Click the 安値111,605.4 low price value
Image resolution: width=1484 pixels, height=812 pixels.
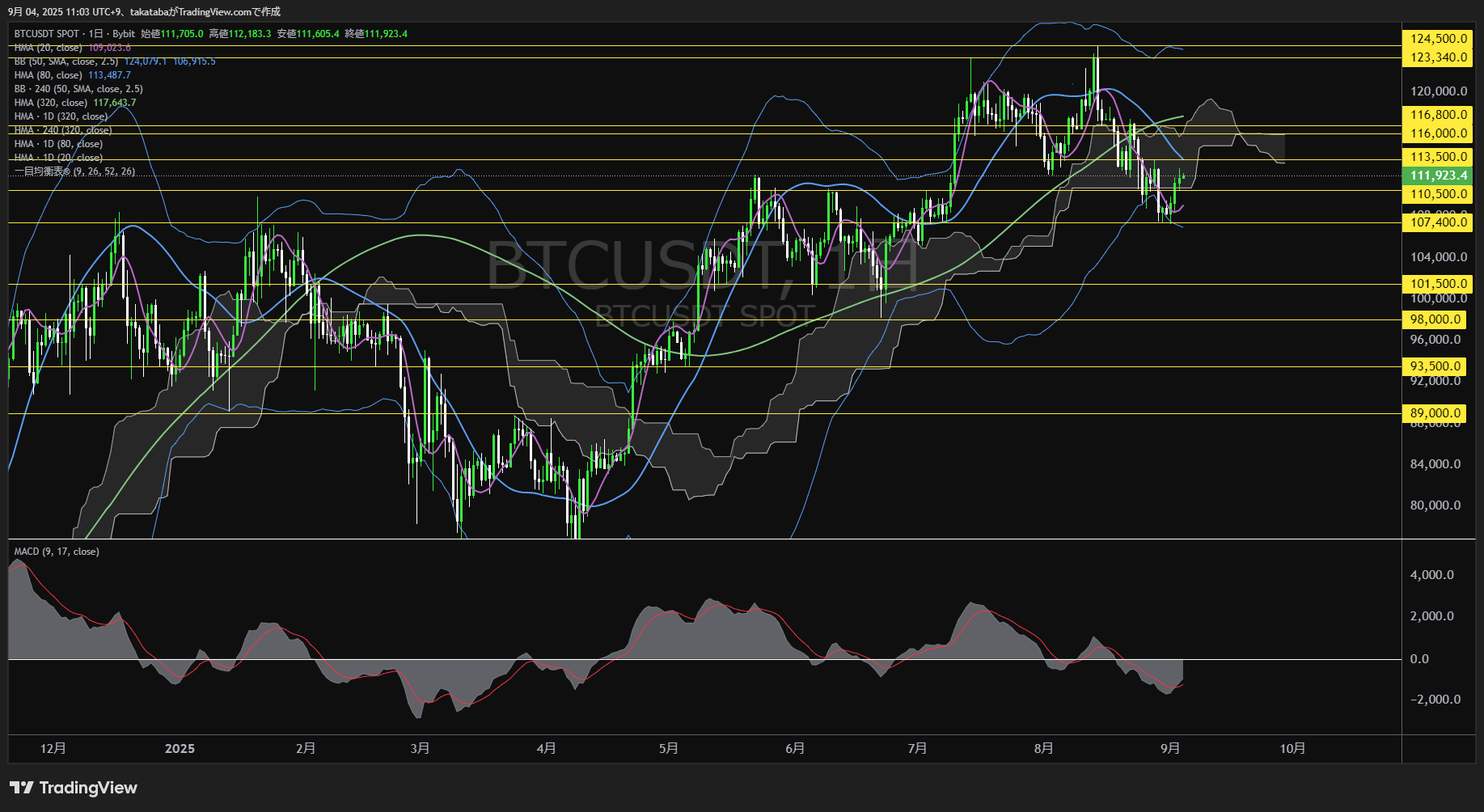[x=308, y=34]
